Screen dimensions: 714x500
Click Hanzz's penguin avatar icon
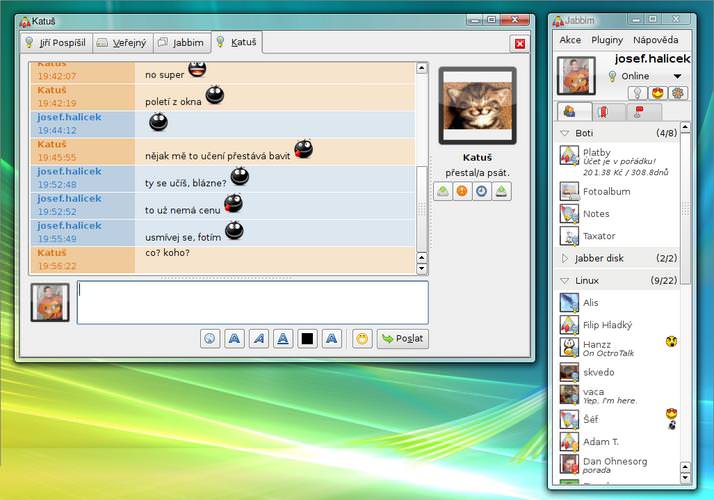coord(569,348)
